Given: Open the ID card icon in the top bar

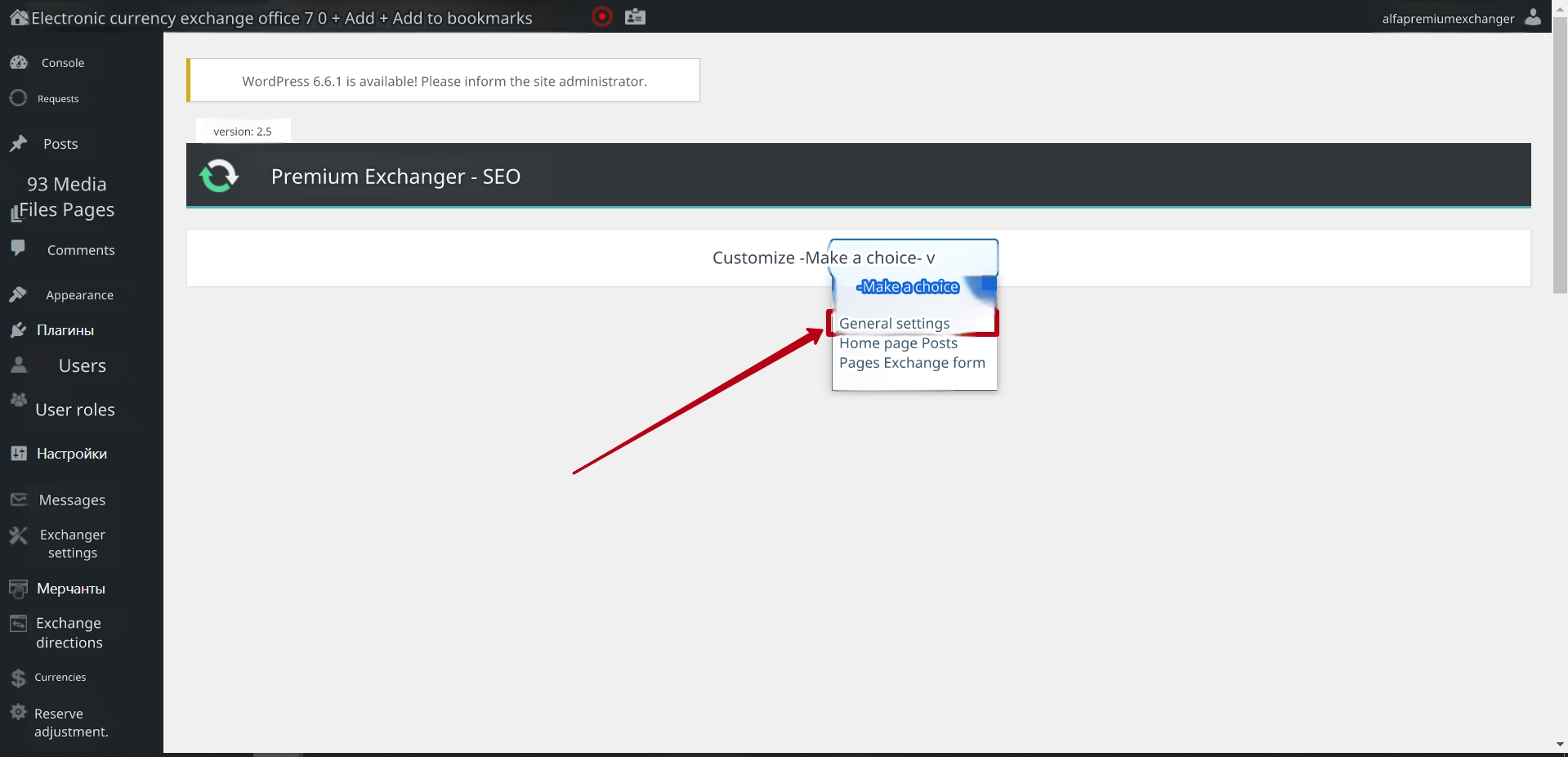Looking at the screenshot, I should point(635,16).
